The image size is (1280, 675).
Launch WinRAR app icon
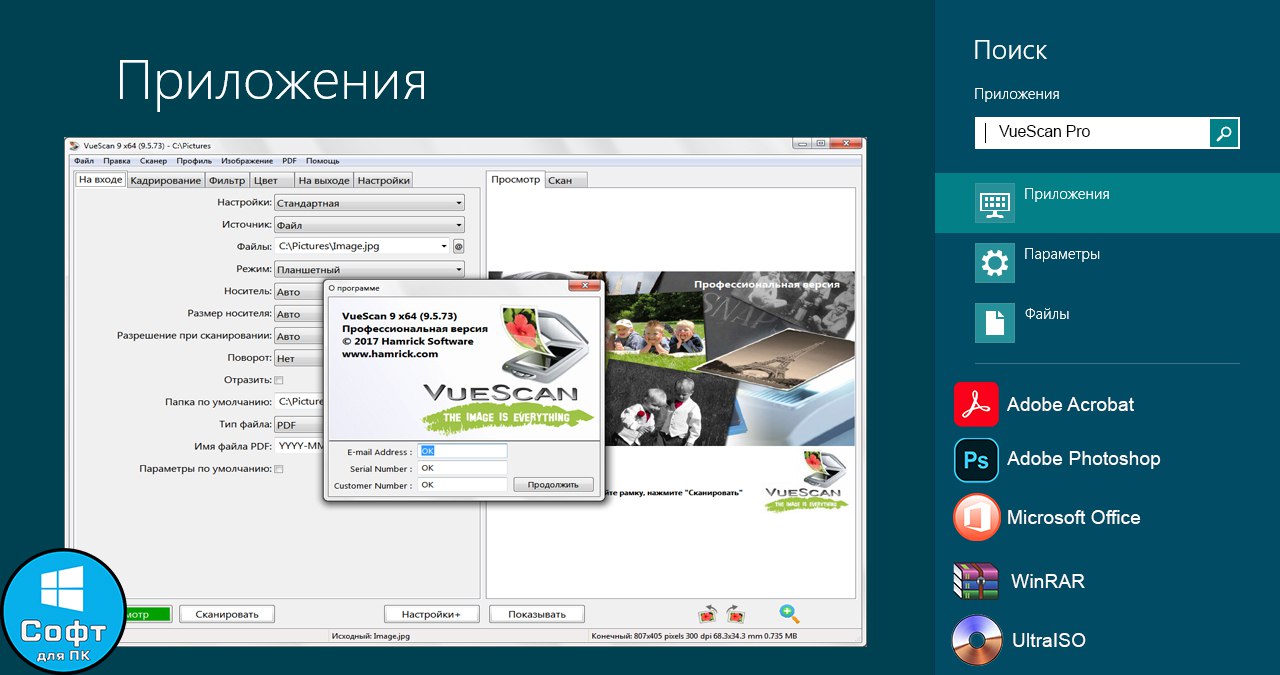[x=976, y=581]
